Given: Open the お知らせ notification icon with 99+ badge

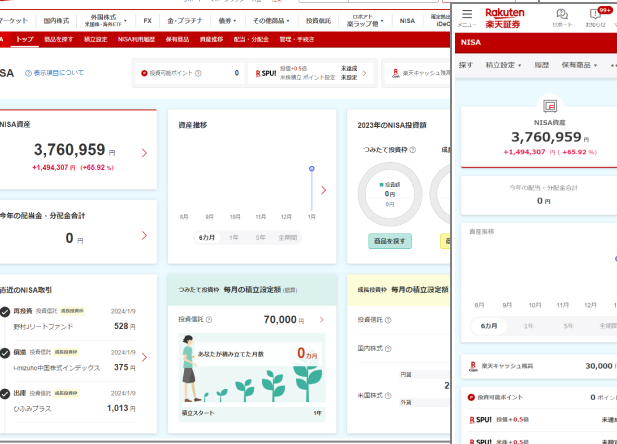Looking at the screenshot, I should [596, 18].
